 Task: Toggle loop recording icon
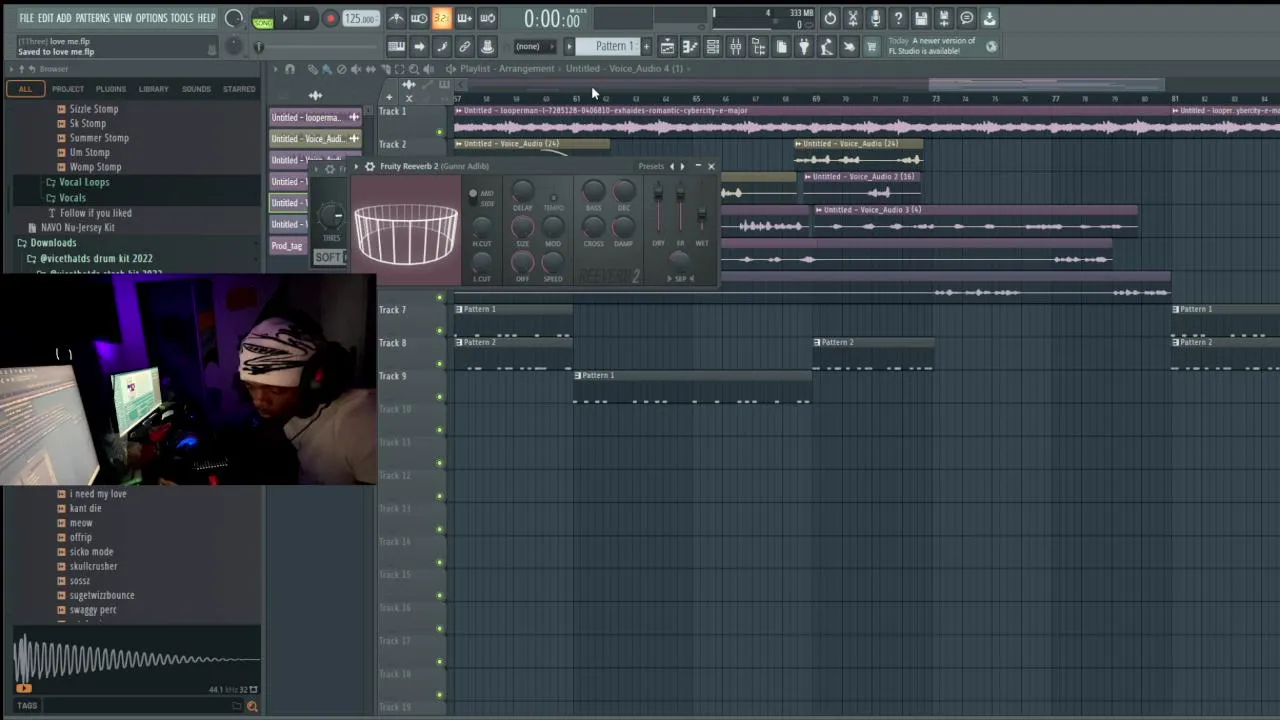pyautogui.click(x=487, y=18)
